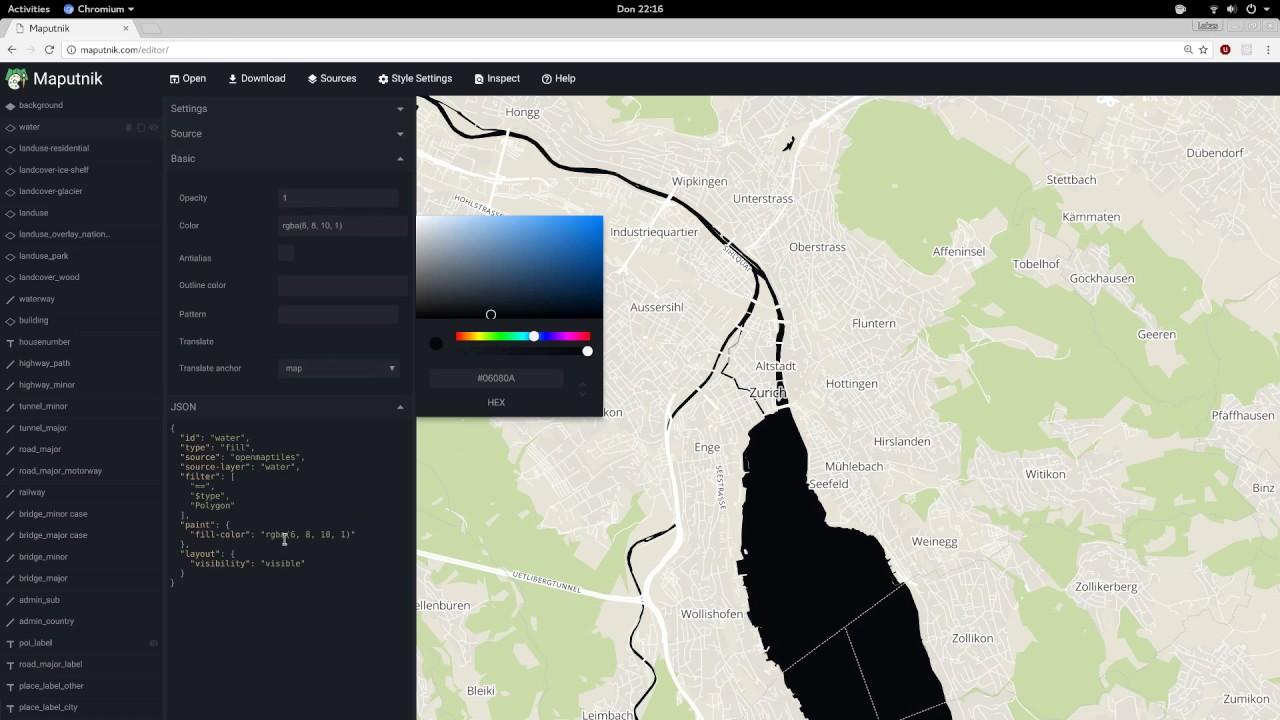Click the poi_label layer text icon
Screen dimensions: 1280x720
pos(10,644)
